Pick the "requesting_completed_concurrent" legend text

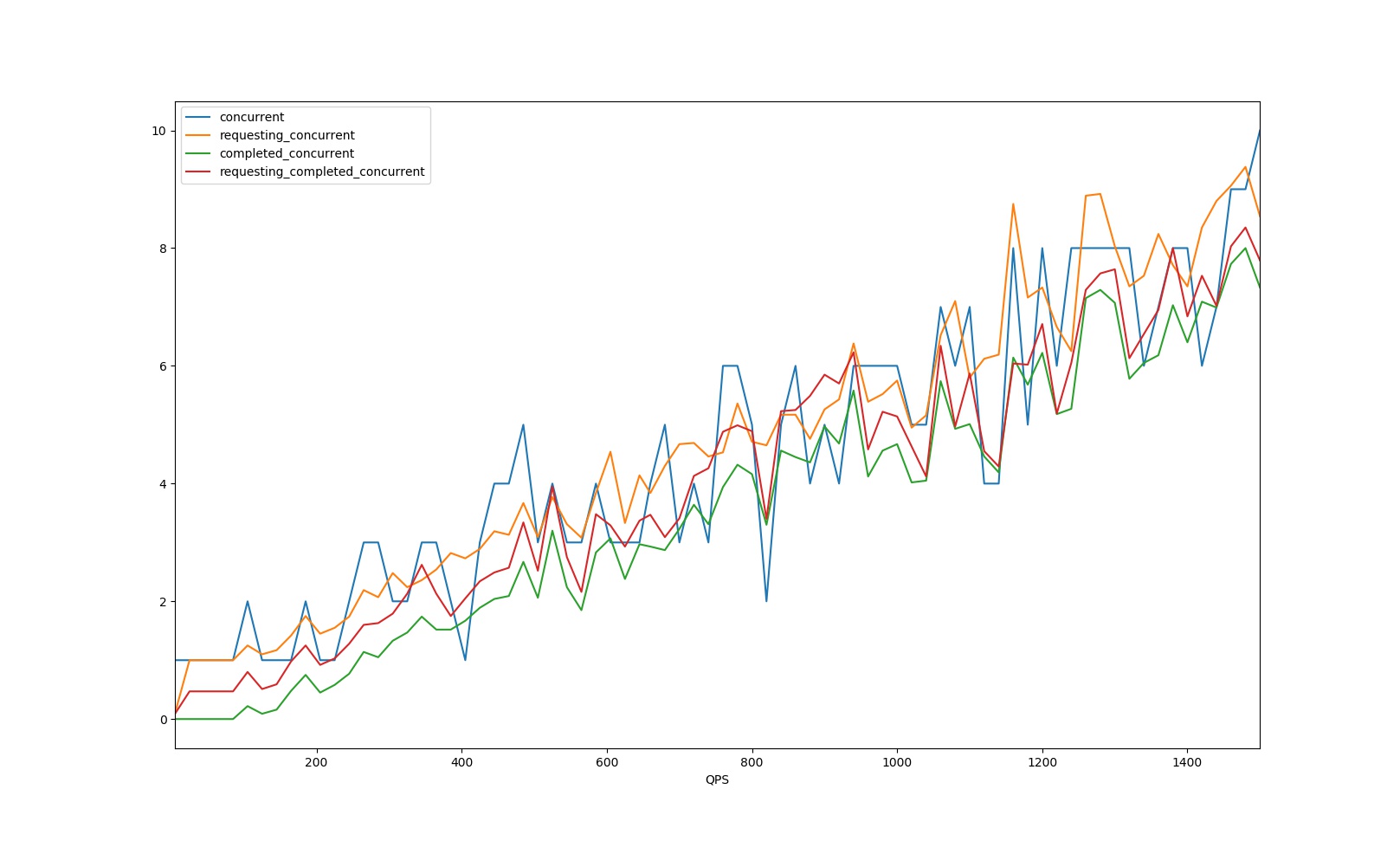[x=321, y=171]
